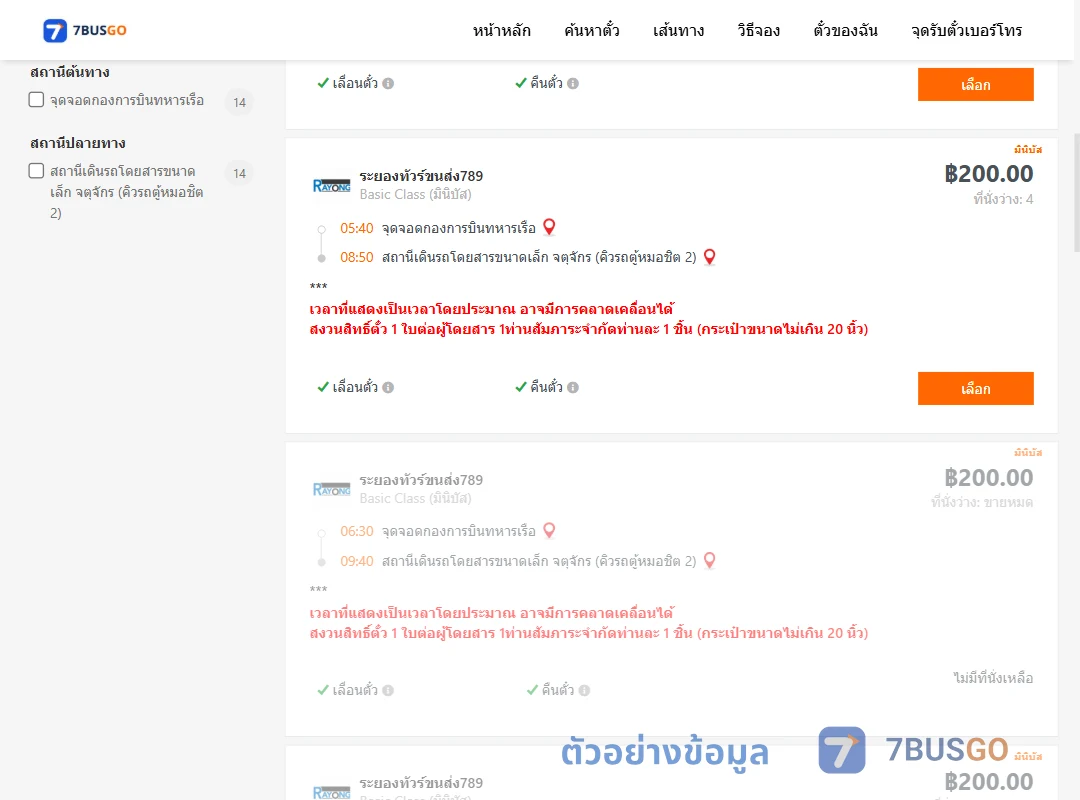Viewport: 1080px width, 800px height.
Task: Open the map pin for the 06:30 departure stop
Action: pos(549,531)
